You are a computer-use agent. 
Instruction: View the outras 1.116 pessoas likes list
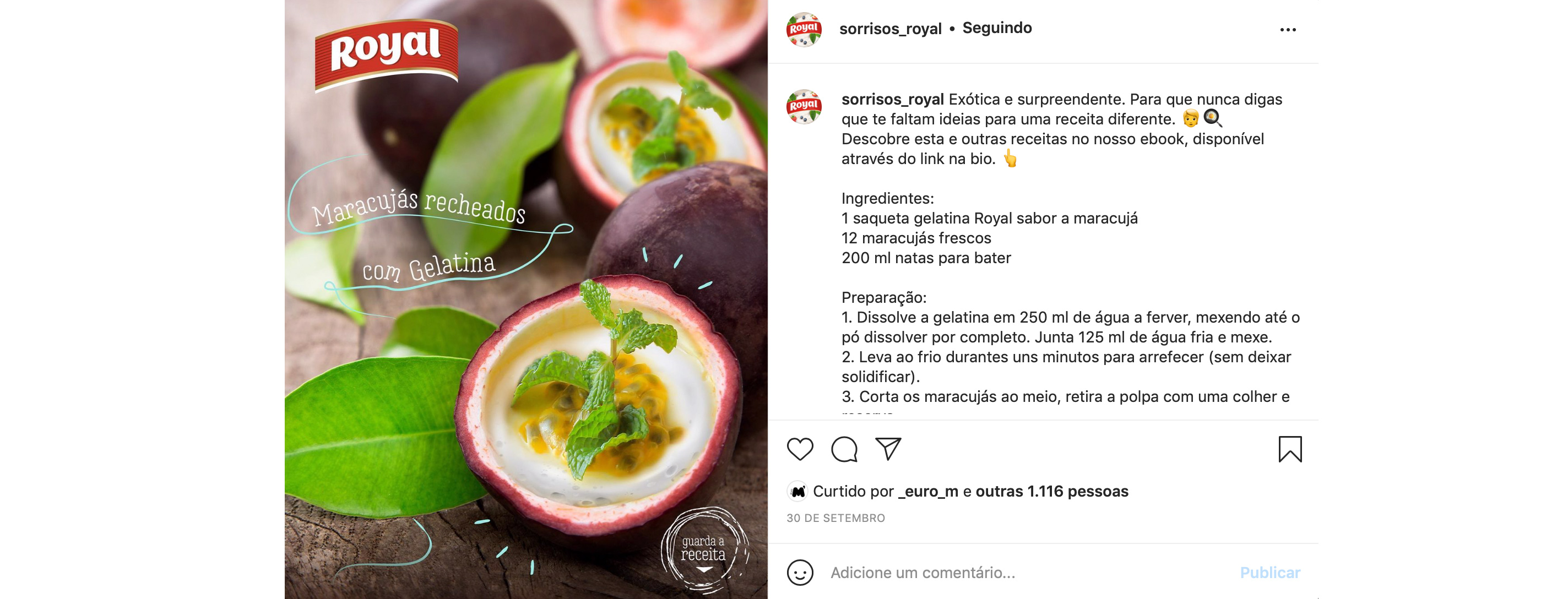[x=1052, y=491]
